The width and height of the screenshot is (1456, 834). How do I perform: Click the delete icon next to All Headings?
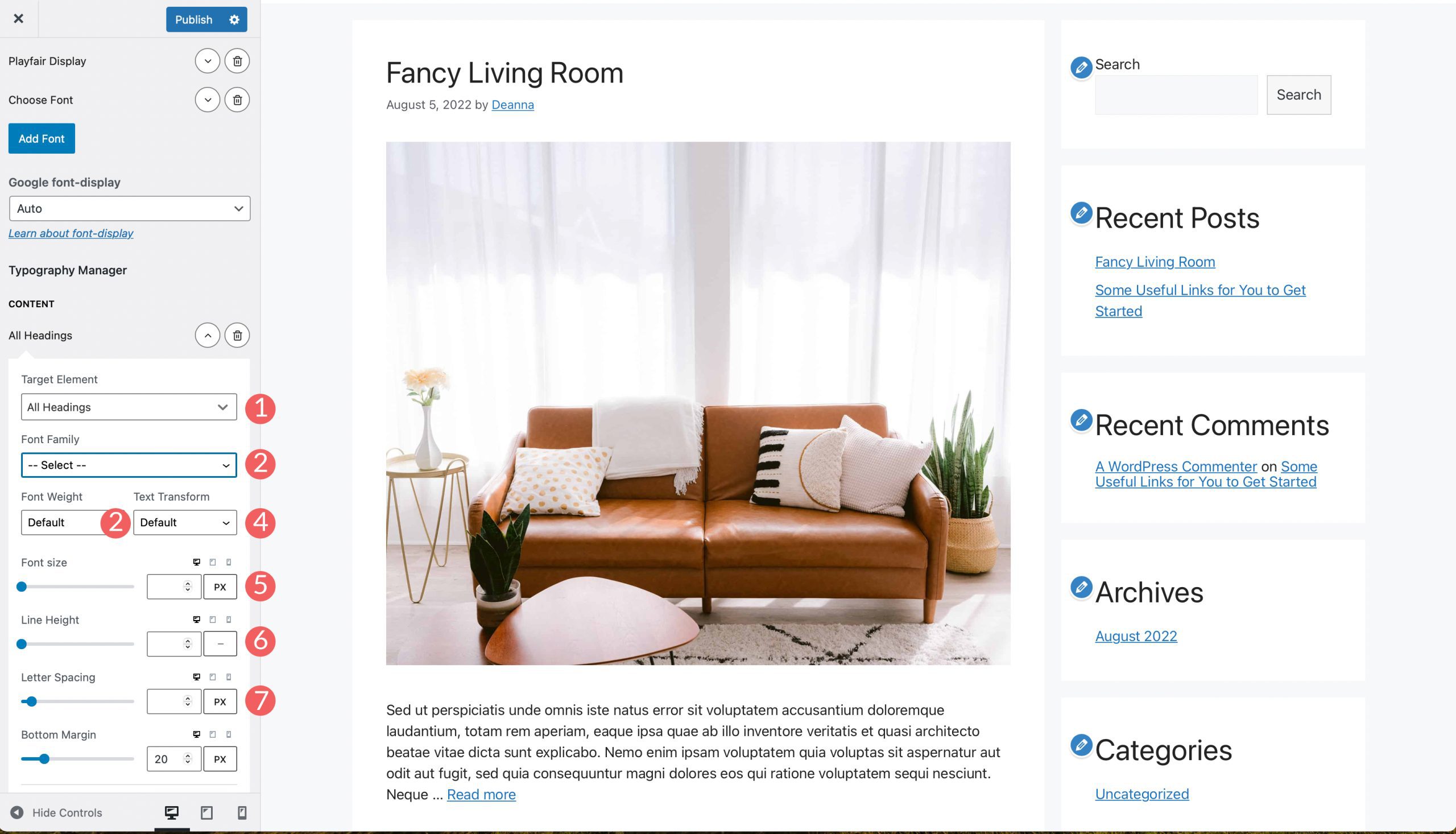(237, 335)
